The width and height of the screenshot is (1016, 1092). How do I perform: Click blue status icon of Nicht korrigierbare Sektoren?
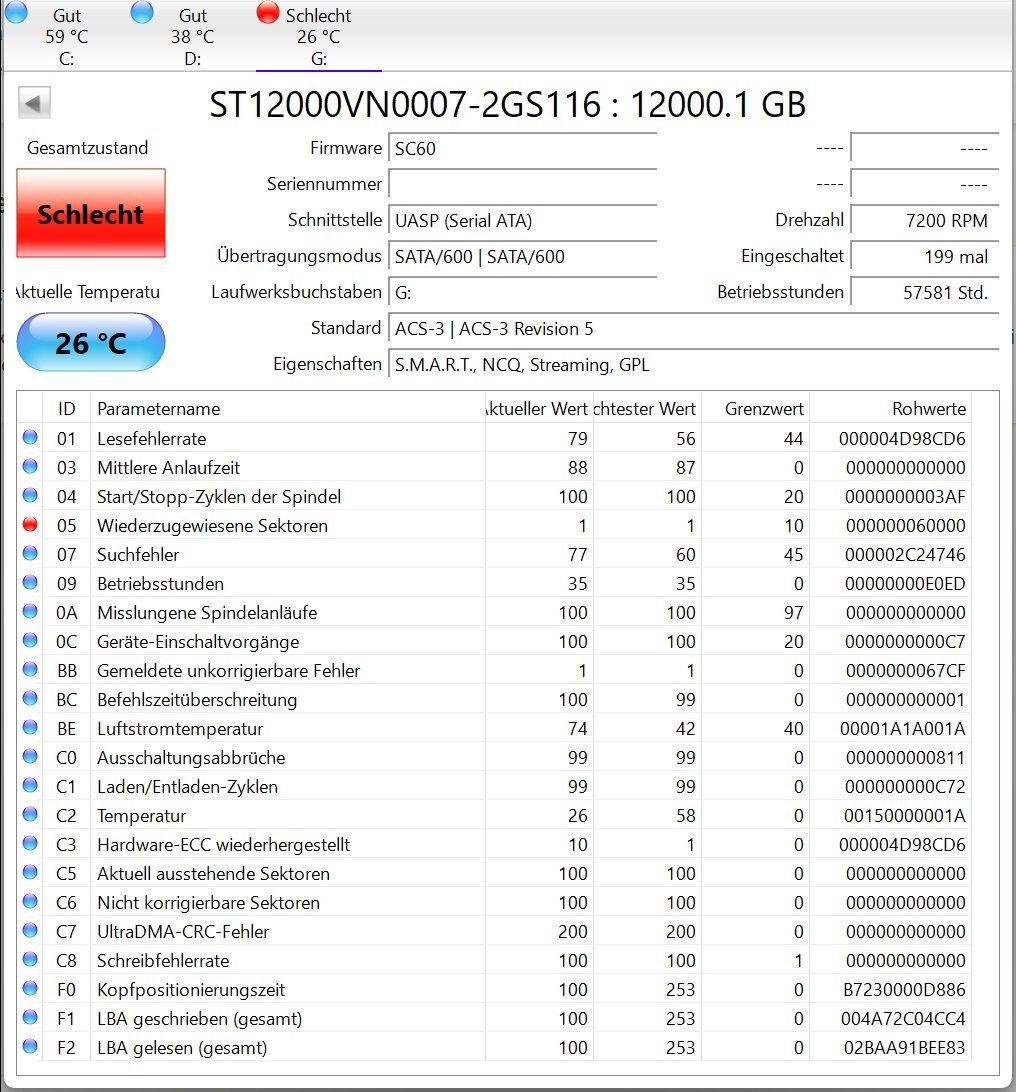[x=30, y=902]
